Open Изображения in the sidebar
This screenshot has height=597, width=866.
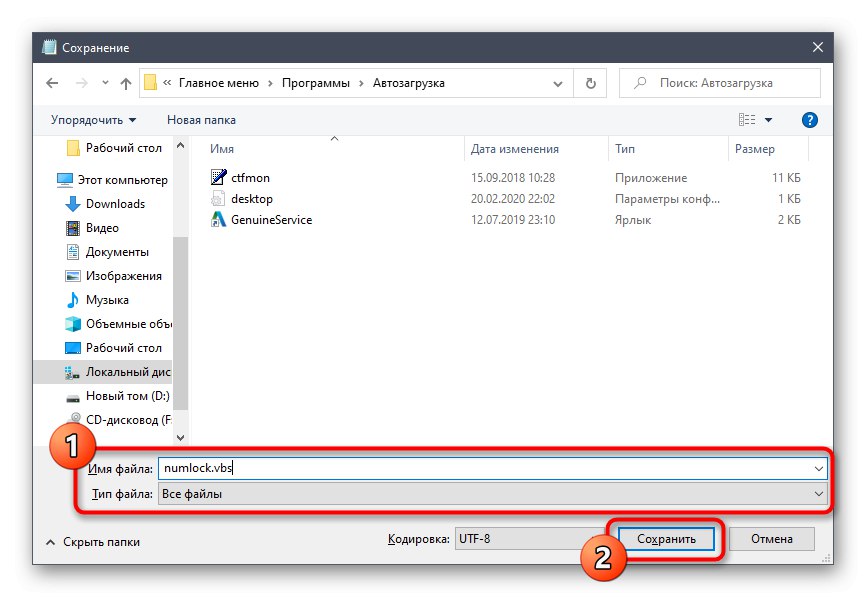[124, 276]
